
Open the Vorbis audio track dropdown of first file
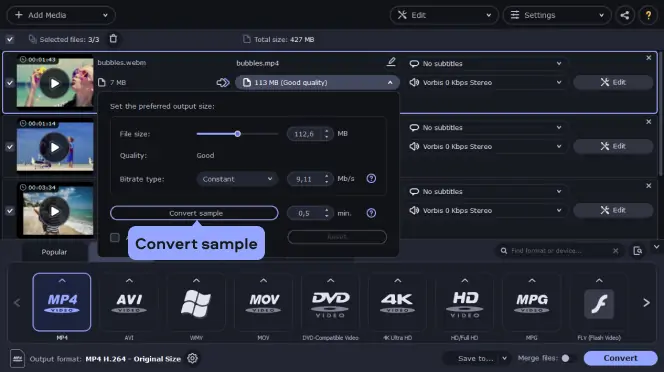486,83
